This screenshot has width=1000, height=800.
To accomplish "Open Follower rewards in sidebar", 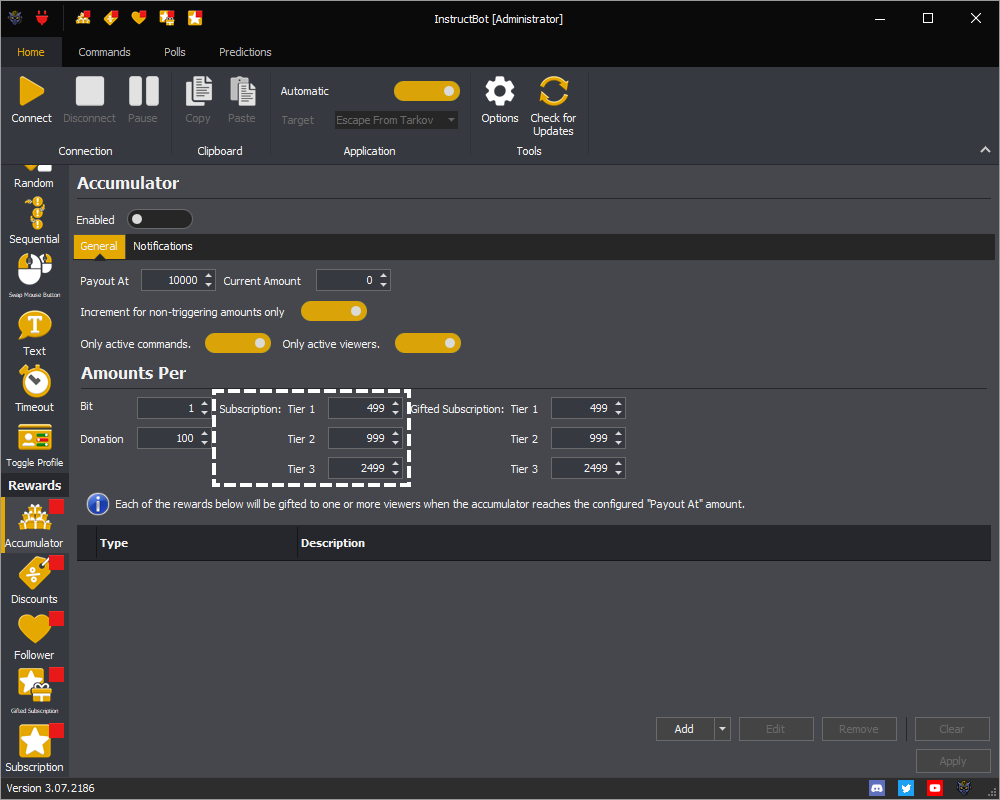I will 34,637.
